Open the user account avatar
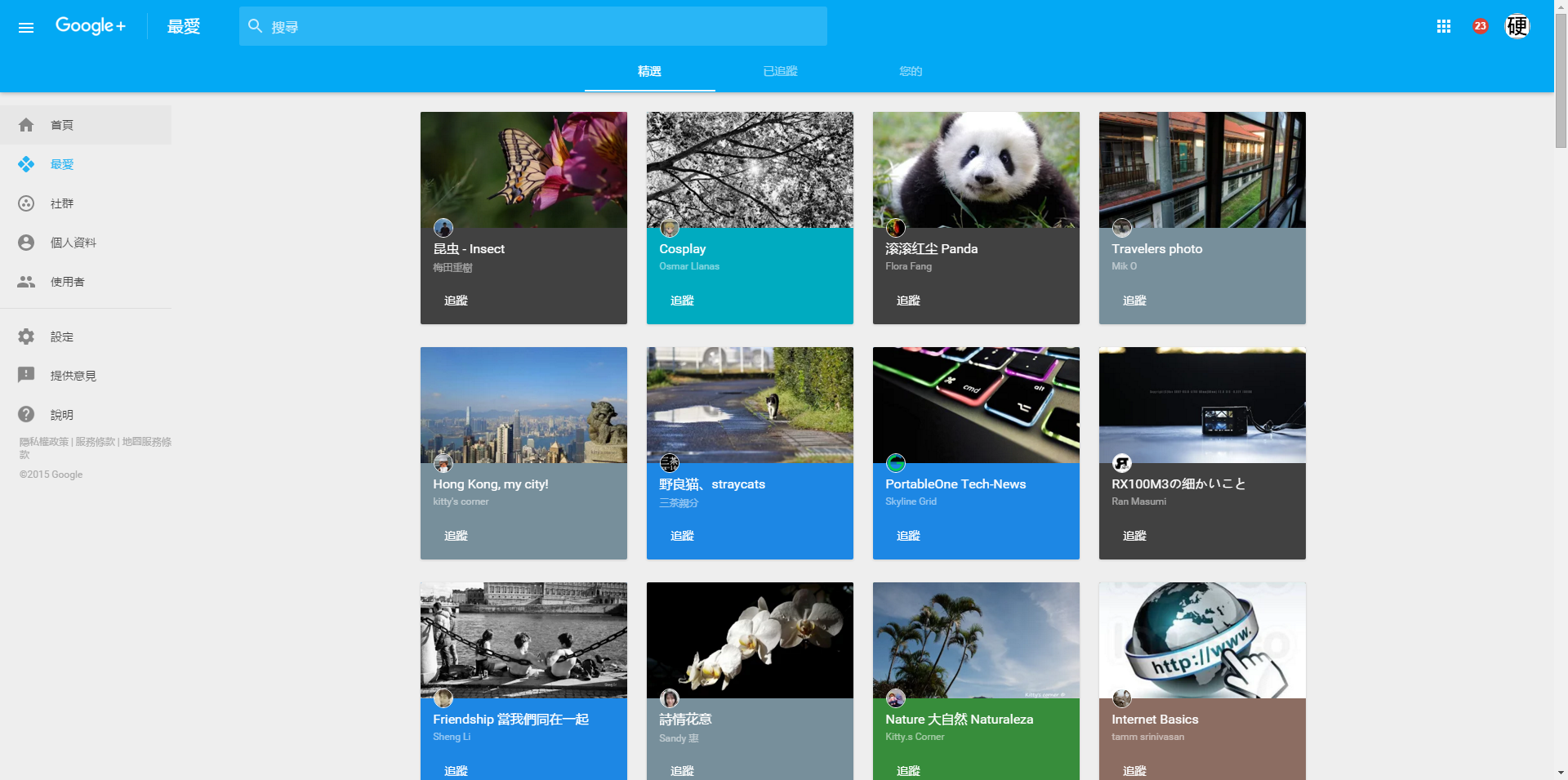The image size is (1568, 780). click(1517, 26)
